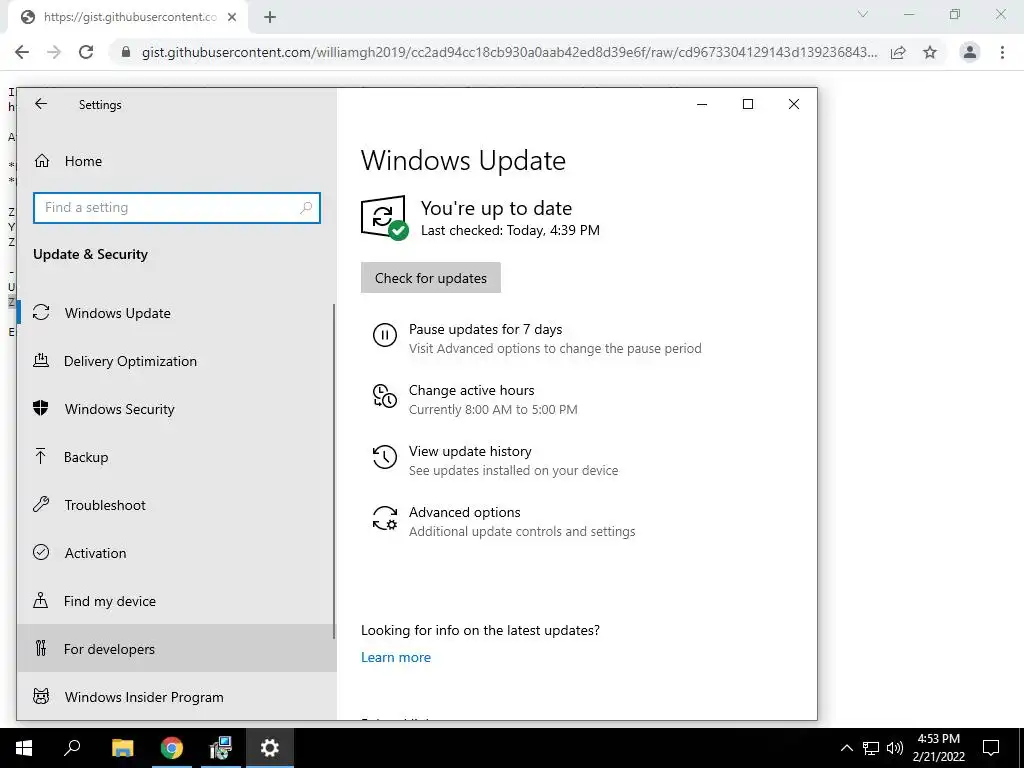This screenshot has height=768, width=1024.
Task: Select Windows Update in sidebar
Action: [x=176, y=313]
